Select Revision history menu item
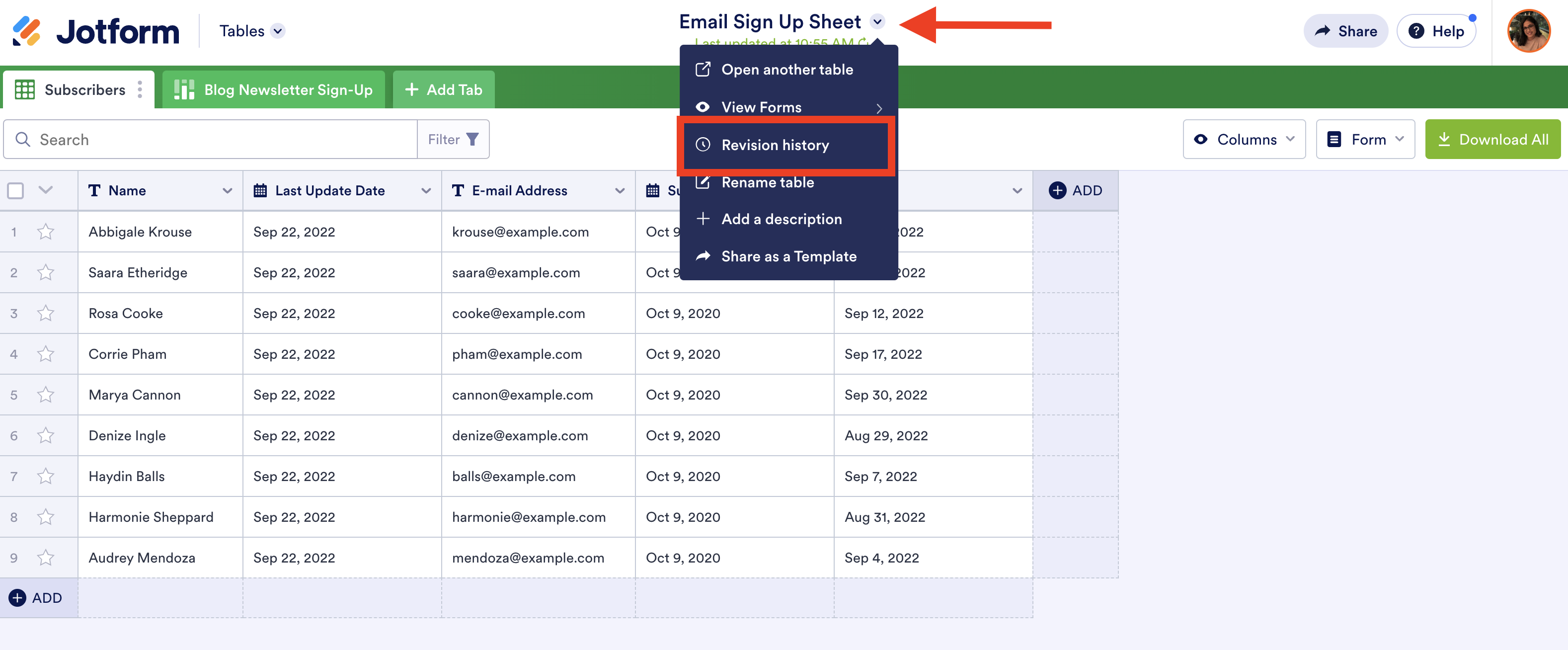Image resolution: width=1568 pixels, height=650 pixels. (775, 145)
